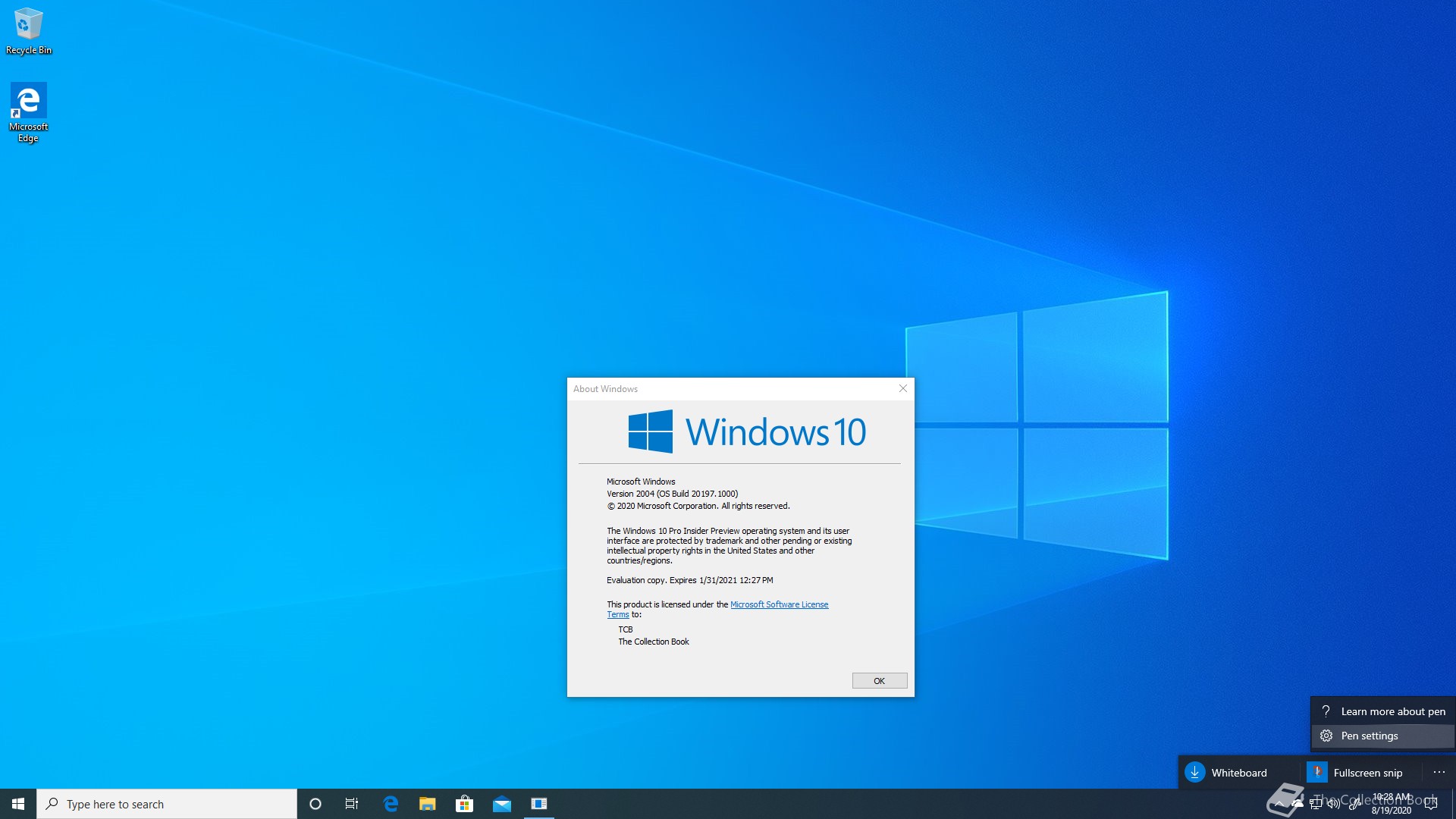The image size is (1456, 819).
Task: Launch Edge from the taskbar
Action: [391, 804]
